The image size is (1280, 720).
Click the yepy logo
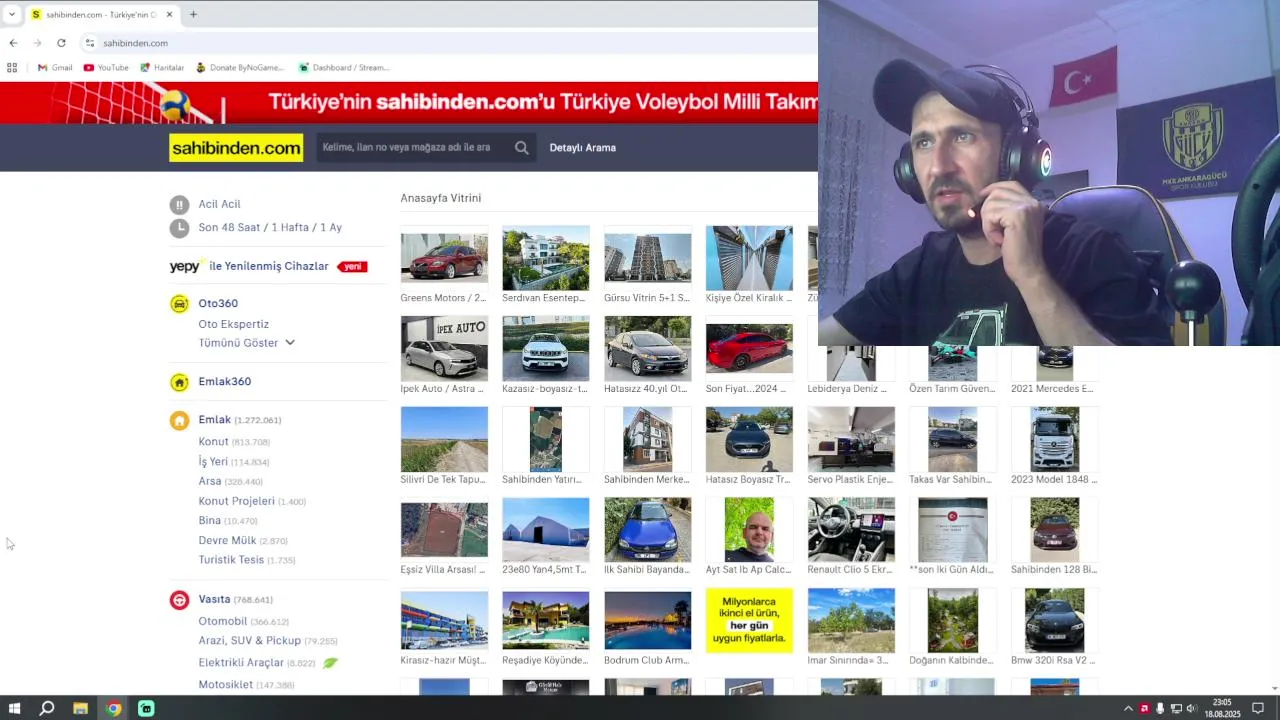pos(185,266)
